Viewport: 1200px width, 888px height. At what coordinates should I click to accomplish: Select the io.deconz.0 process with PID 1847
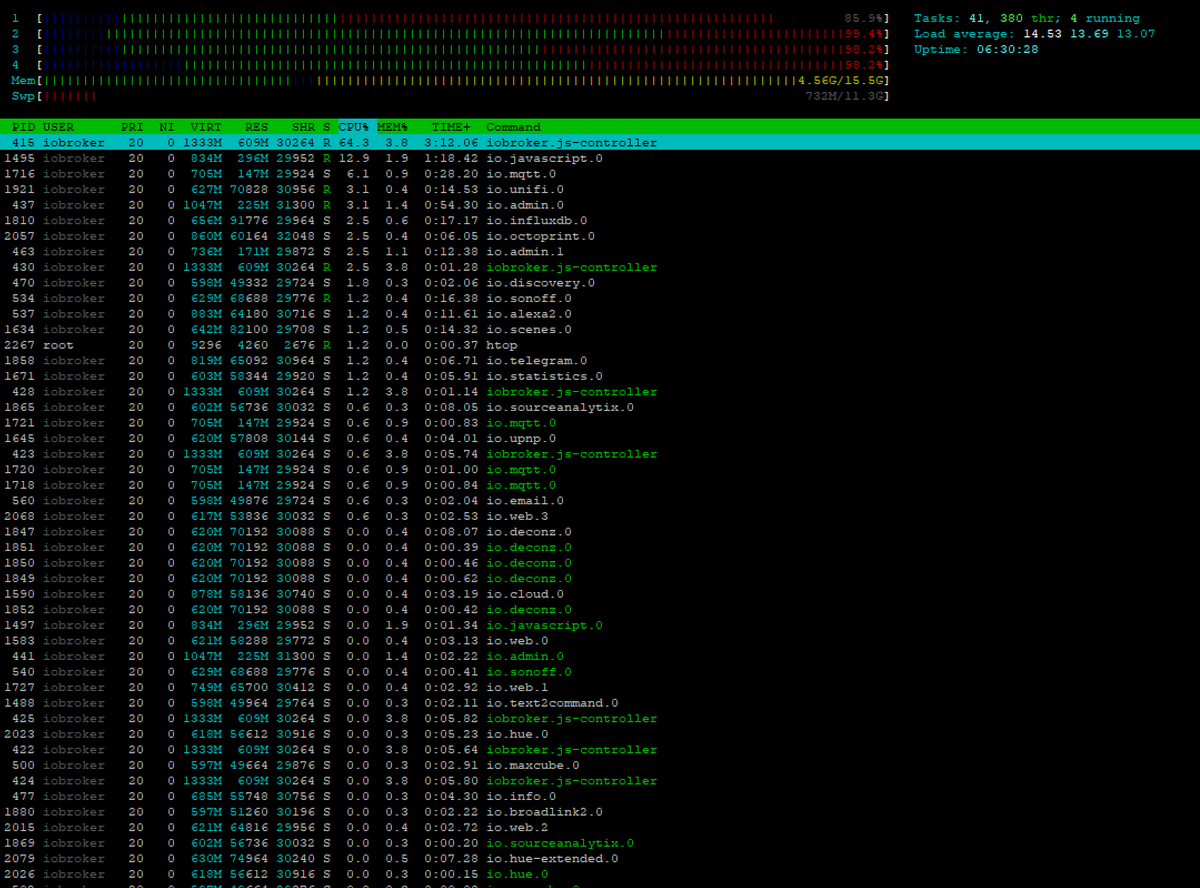(600, 531)
